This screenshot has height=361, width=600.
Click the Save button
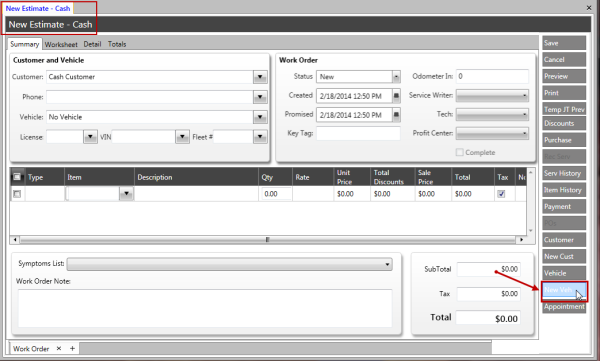point(564,43)
